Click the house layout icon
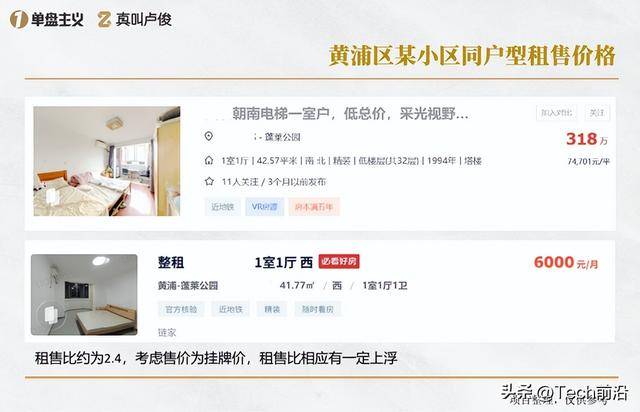Screen dimensions: 640x412 (x=209, y=160)
